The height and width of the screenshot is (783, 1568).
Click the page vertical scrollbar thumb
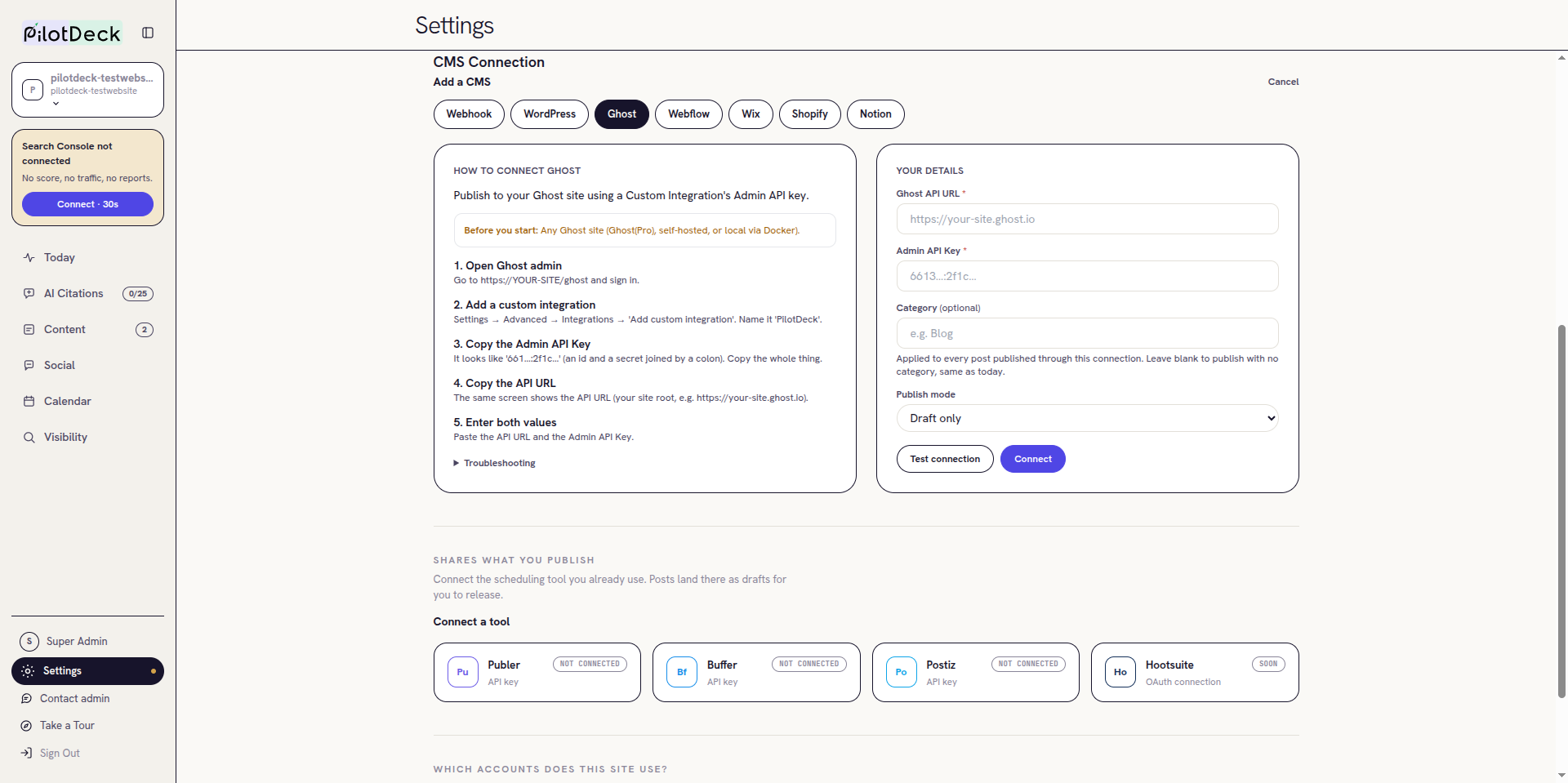pos(1561,510)
